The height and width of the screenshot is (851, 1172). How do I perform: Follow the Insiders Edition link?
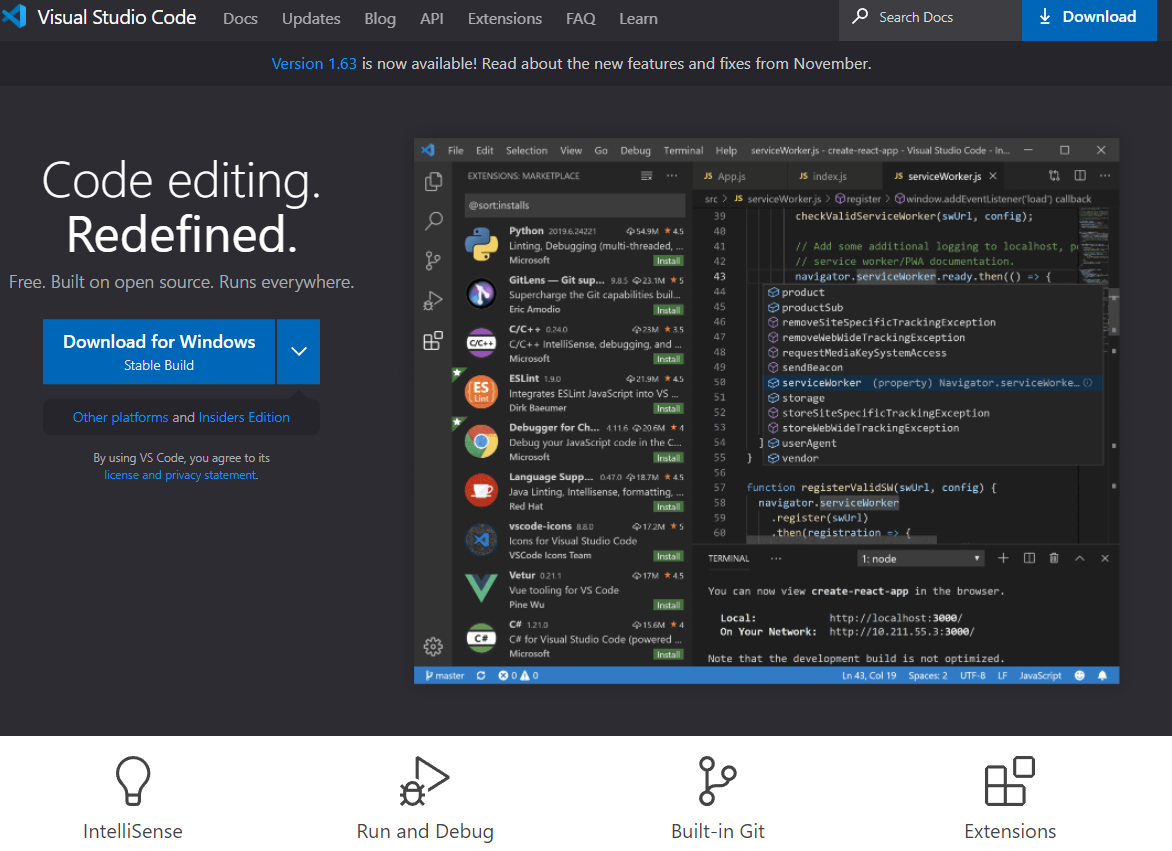coord(244,417)
